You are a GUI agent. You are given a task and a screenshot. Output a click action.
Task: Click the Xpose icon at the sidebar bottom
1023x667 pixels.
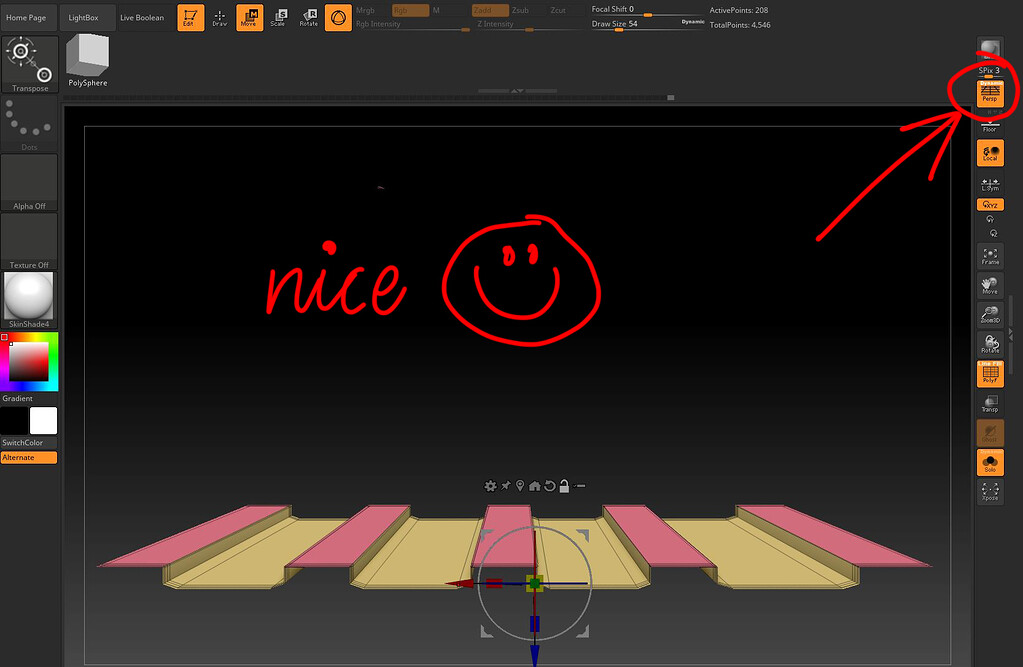989,491
